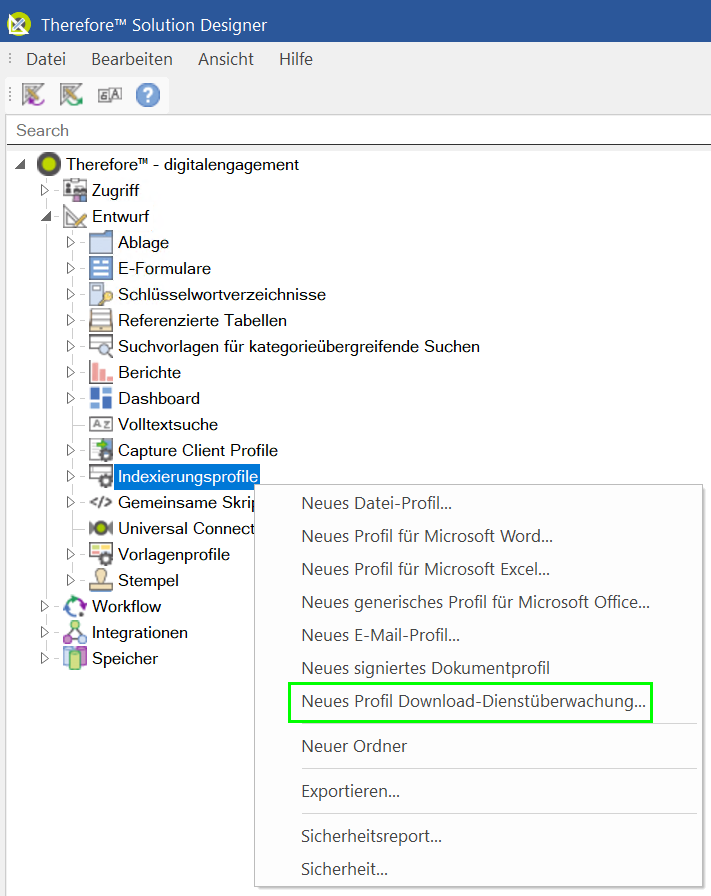Collapse the Entwurf node
This screenshot has width=711, height=896.
[x=46, y=217]
